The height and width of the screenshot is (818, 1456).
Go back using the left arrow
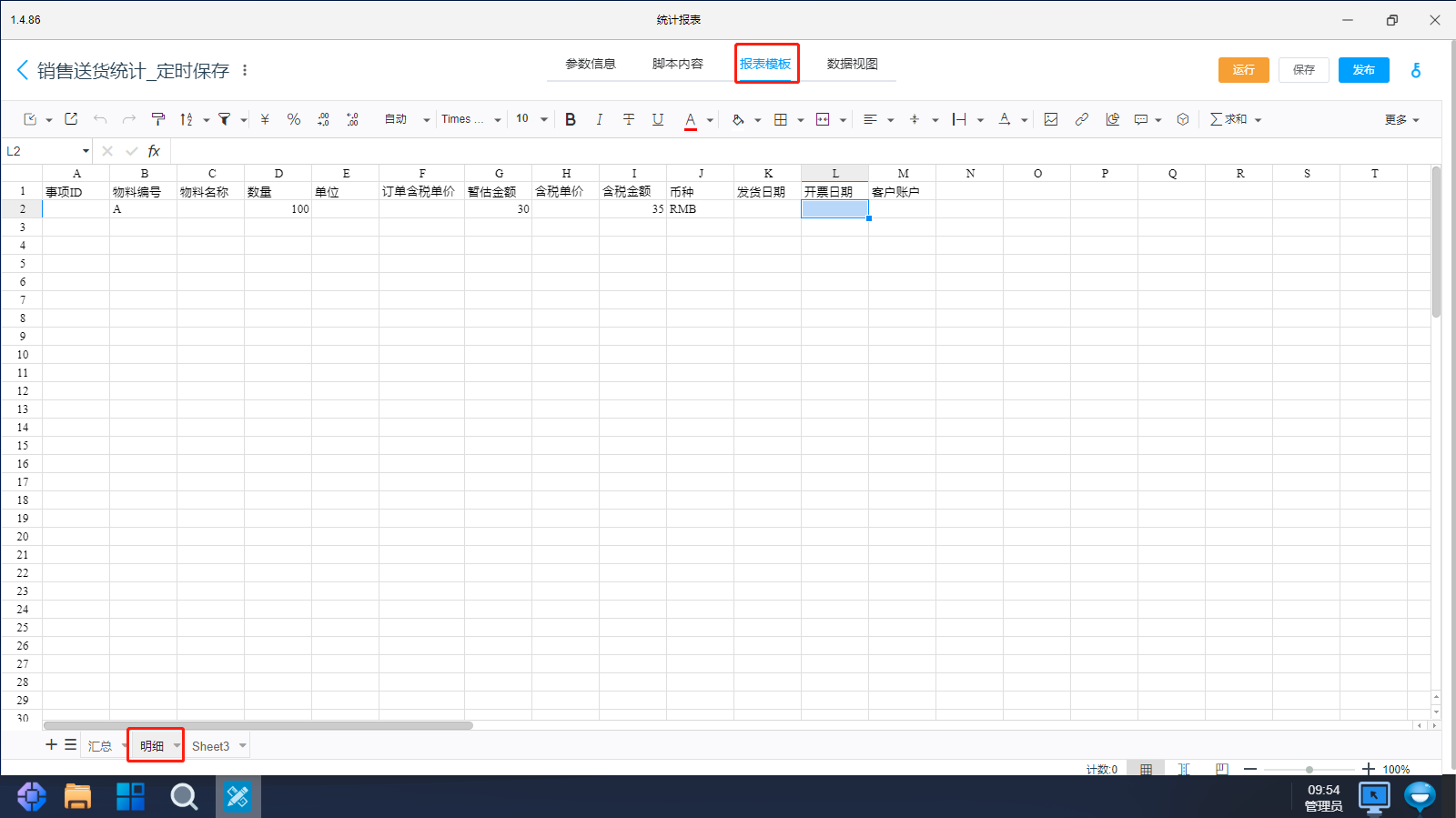[x=23, y=70]
